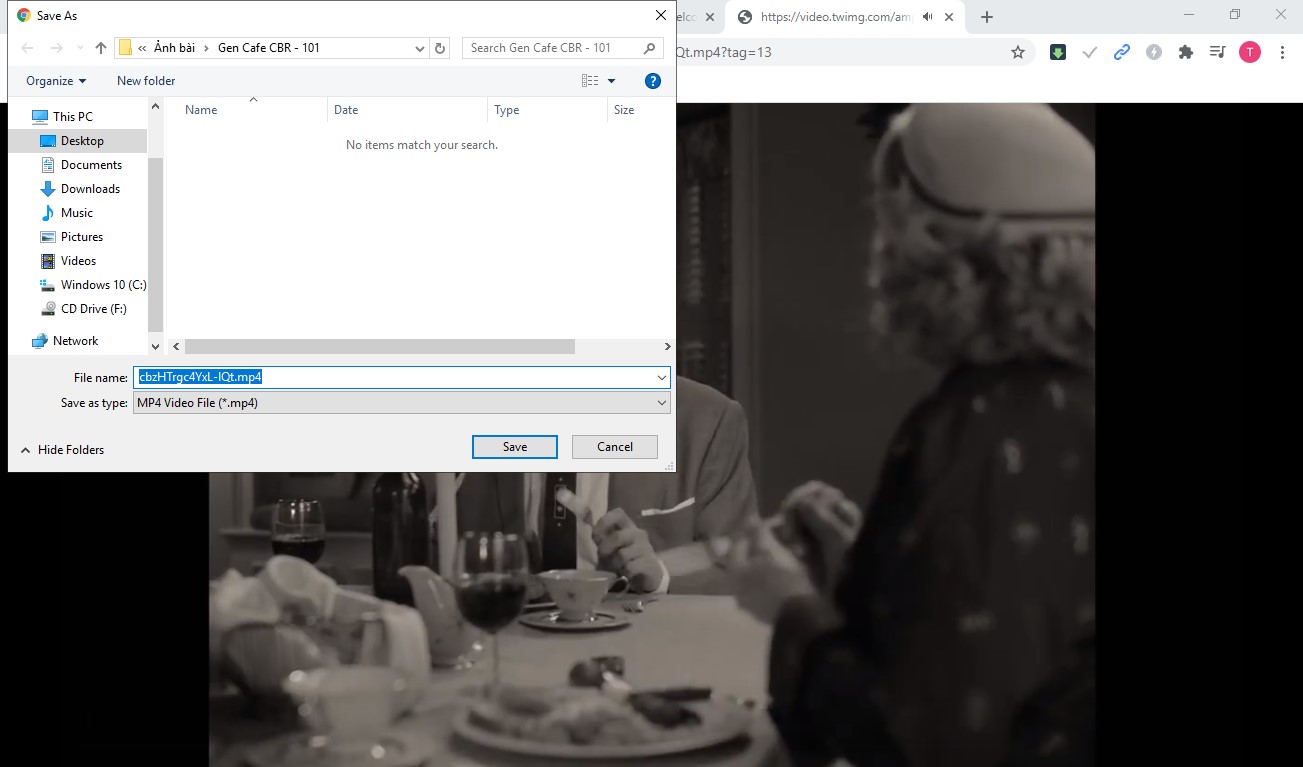Select the Downloads folder in the sidebar
The image size is (1303, 767).
point(90,188)
